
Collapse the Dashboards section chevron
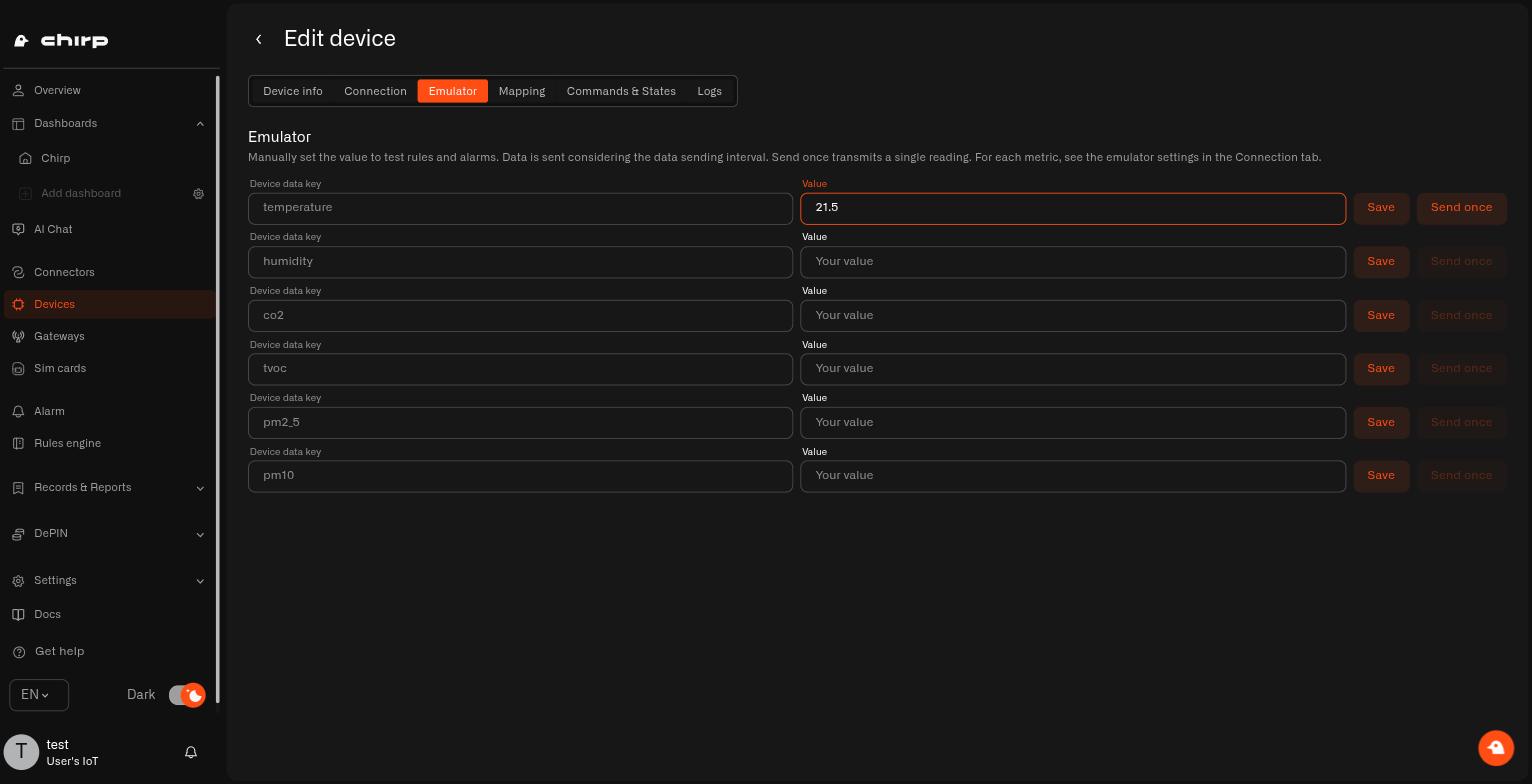click(x=200, y=124)
